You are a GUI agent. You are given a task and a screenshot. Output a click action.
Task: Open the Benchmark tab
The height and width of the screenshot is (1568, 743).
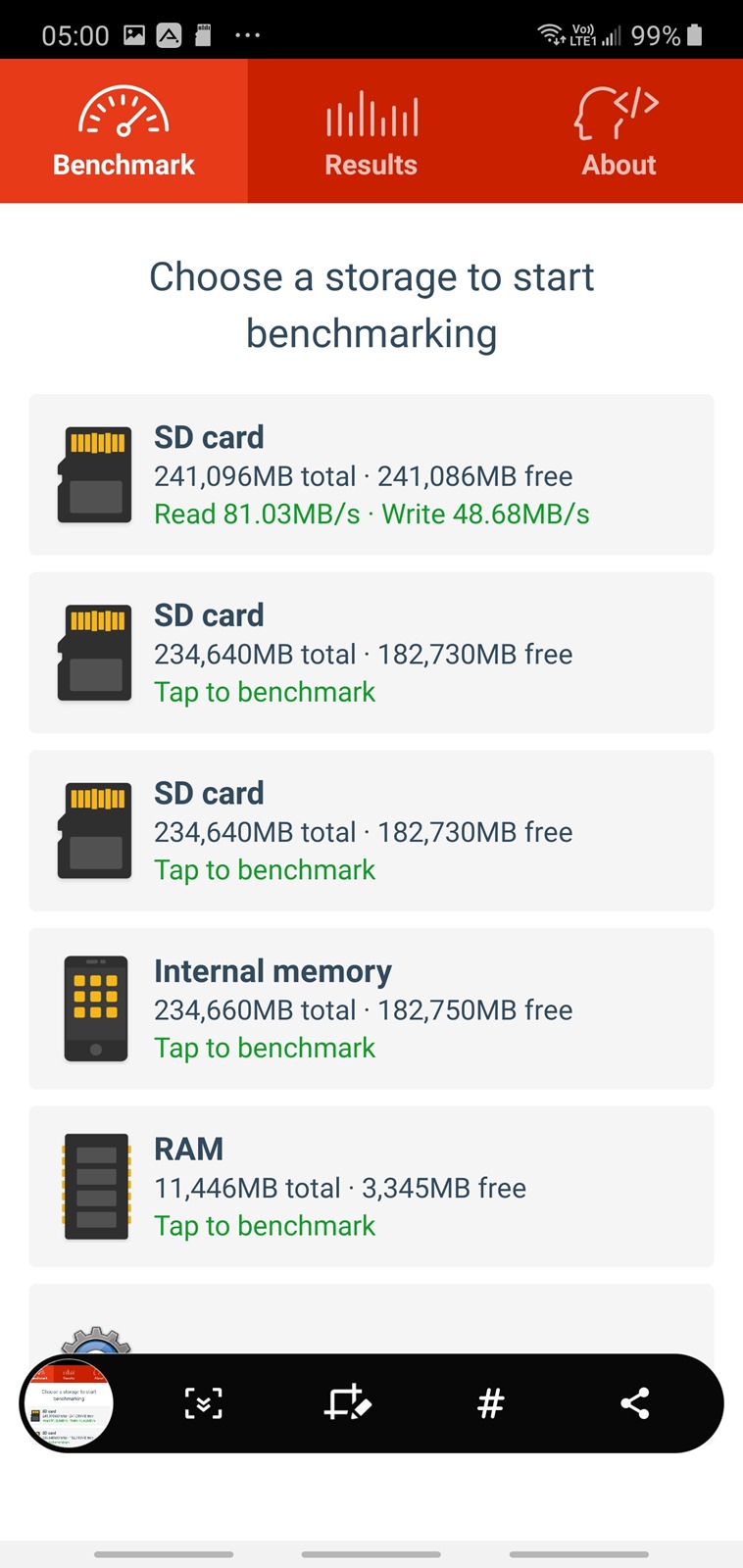(124, 131)
